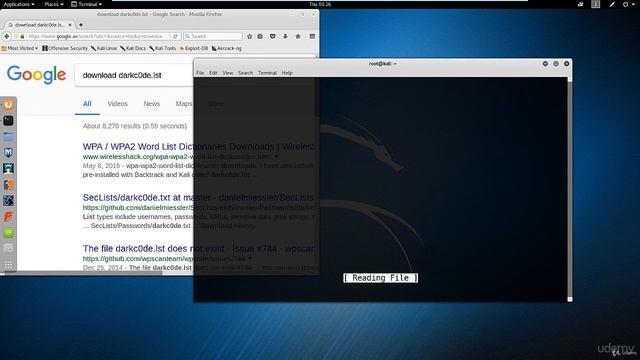This screenshot has width=640, height=360.
Task: Click 'About 8,270 results' text
Action: [x=135, y=126]
